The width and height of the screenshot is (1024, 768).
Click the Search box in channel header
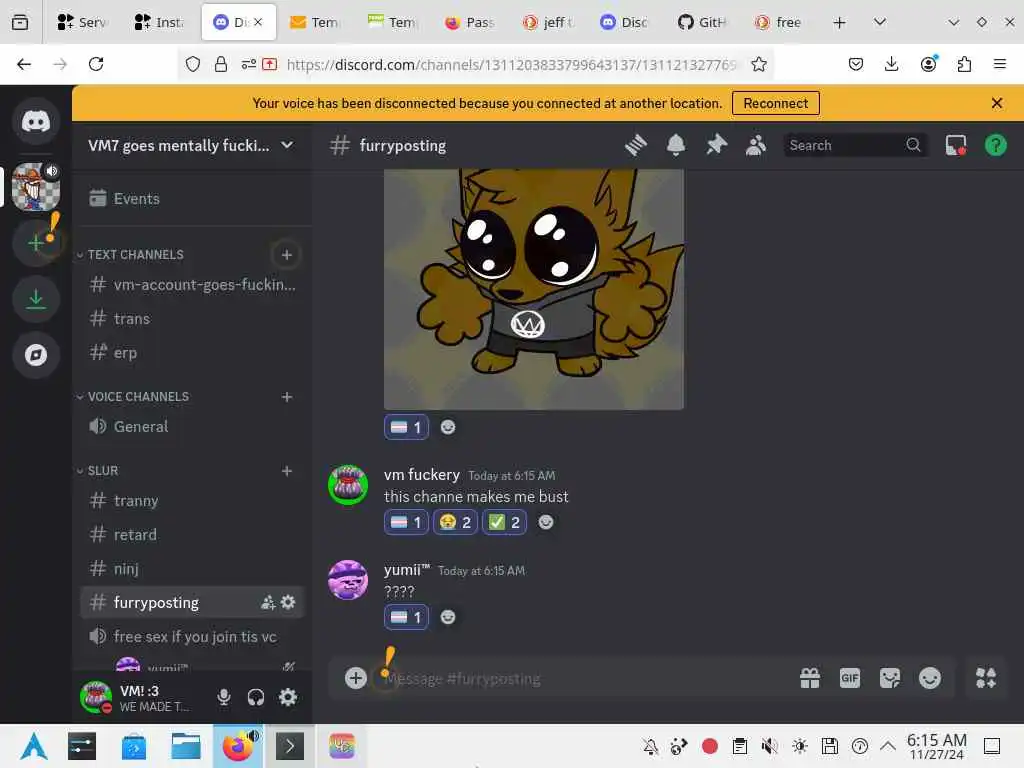point(854,145)
